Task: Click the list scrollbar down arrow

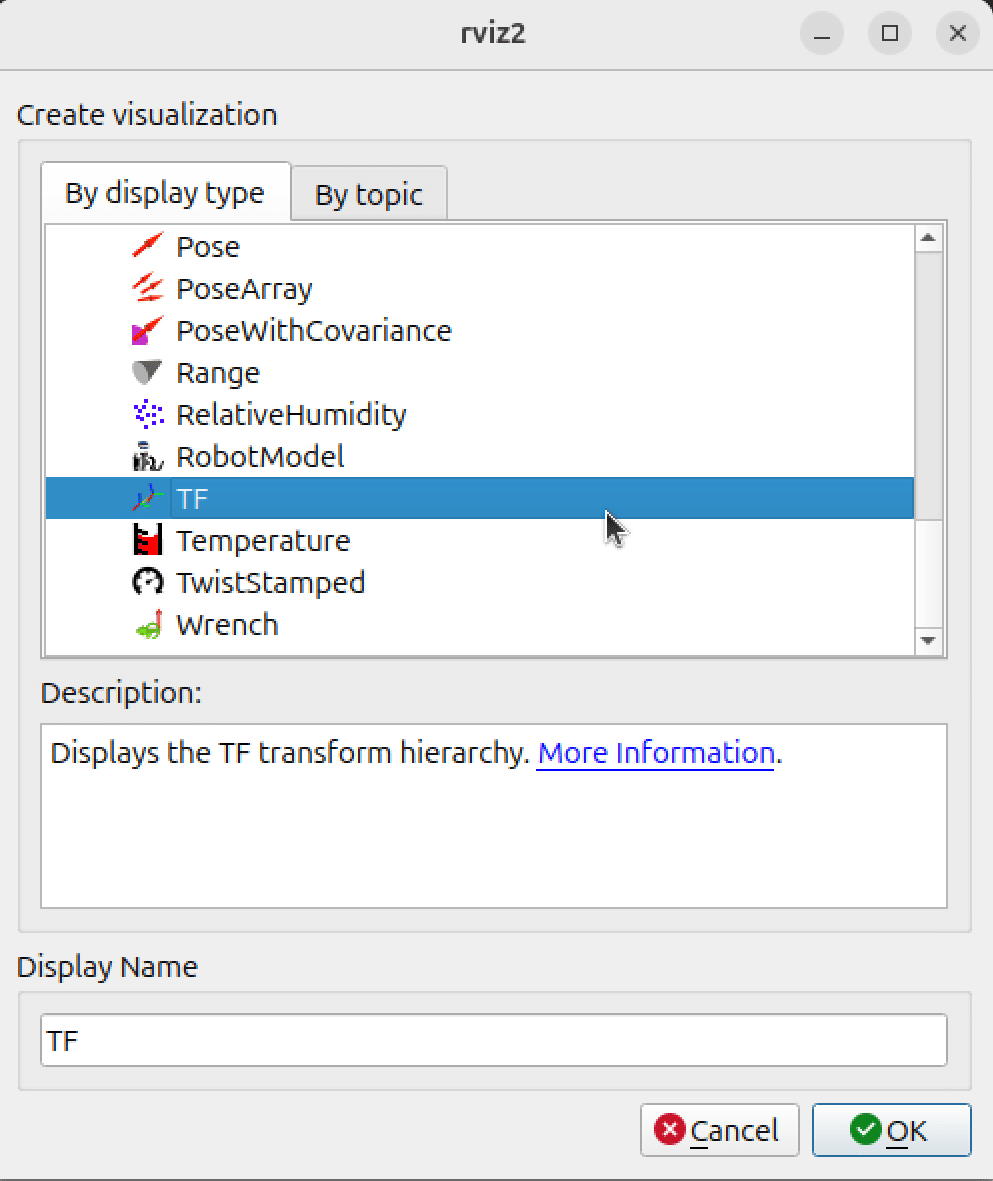Action: pos(928,640)
